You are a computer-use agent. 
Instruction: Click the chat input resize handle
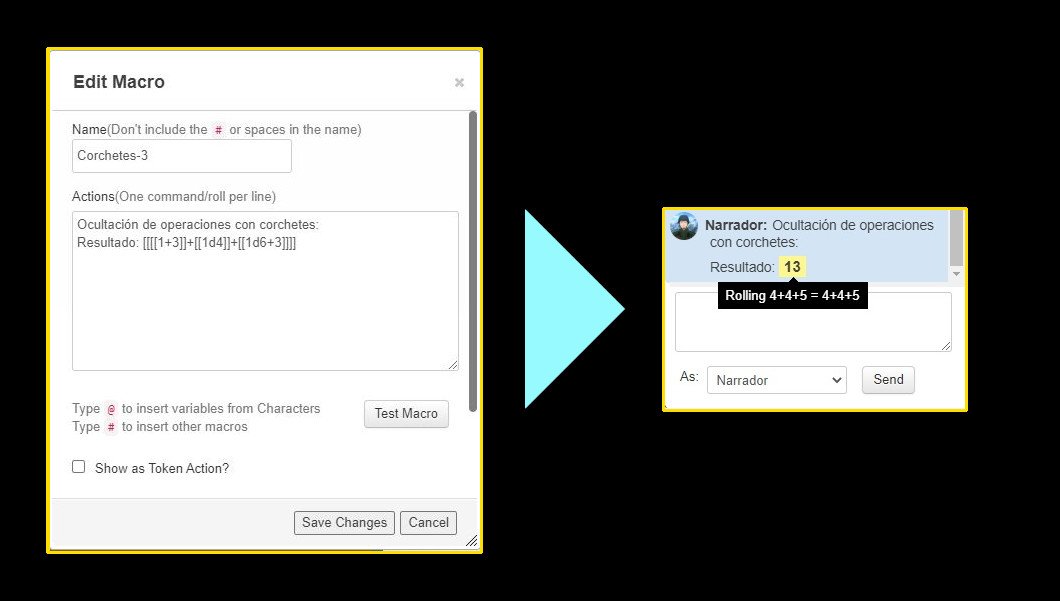pos(946,345)
